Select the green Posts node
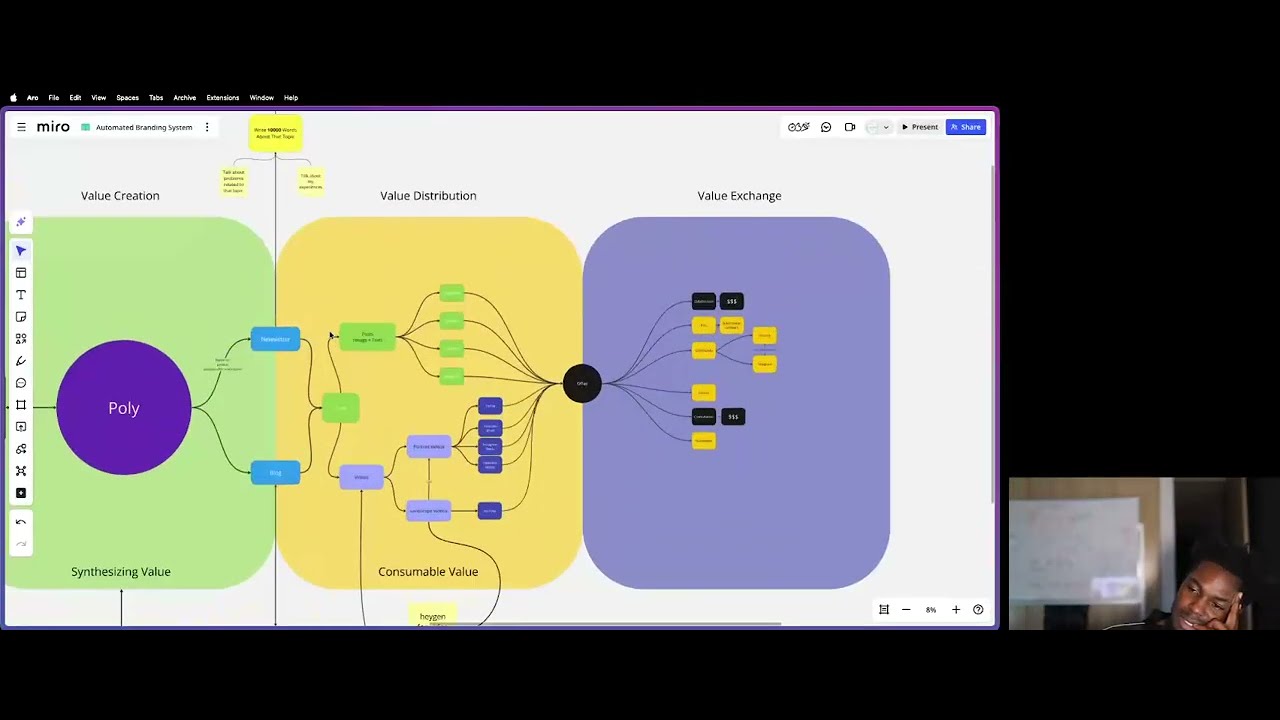Image resolution: width=1280 pixels, height=720 pixels. (x=367, y=338)
